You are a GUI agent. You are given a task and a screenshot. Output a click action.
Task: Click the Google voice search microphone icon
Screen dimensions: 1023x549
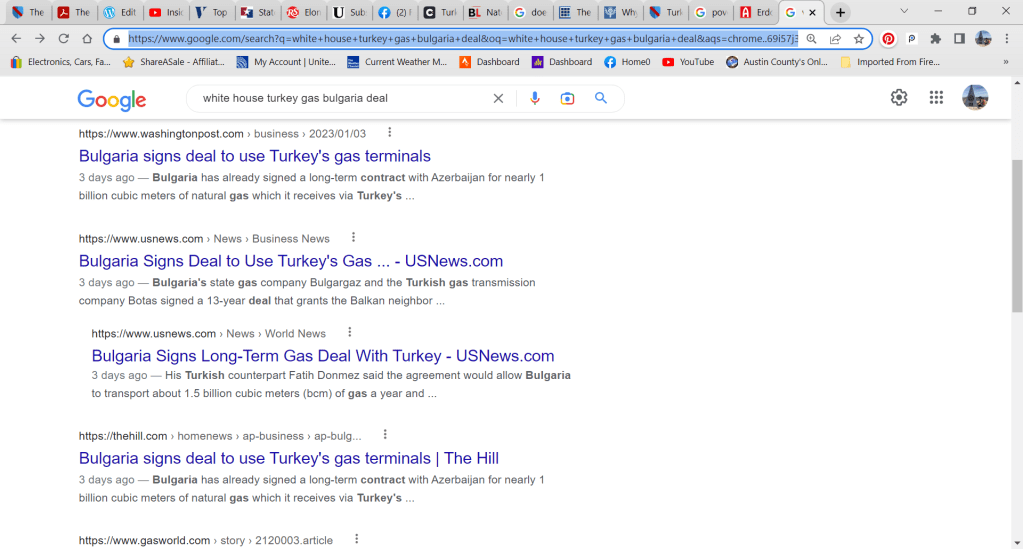click(535, 98)
